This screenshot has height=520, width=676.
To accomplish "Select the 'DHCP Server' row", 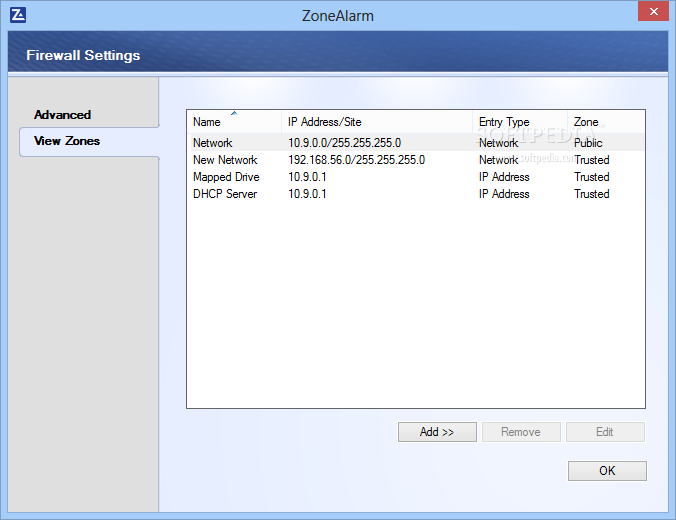I will click(416, 194).
